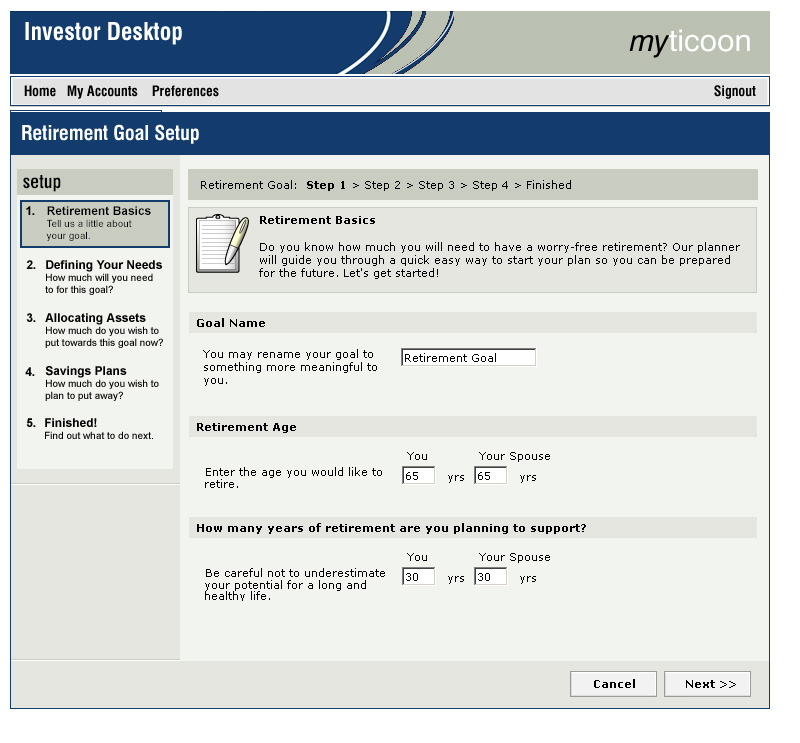800x743 pixels.
Task: Click the Goal Name text field
Action: click(468, 358)
